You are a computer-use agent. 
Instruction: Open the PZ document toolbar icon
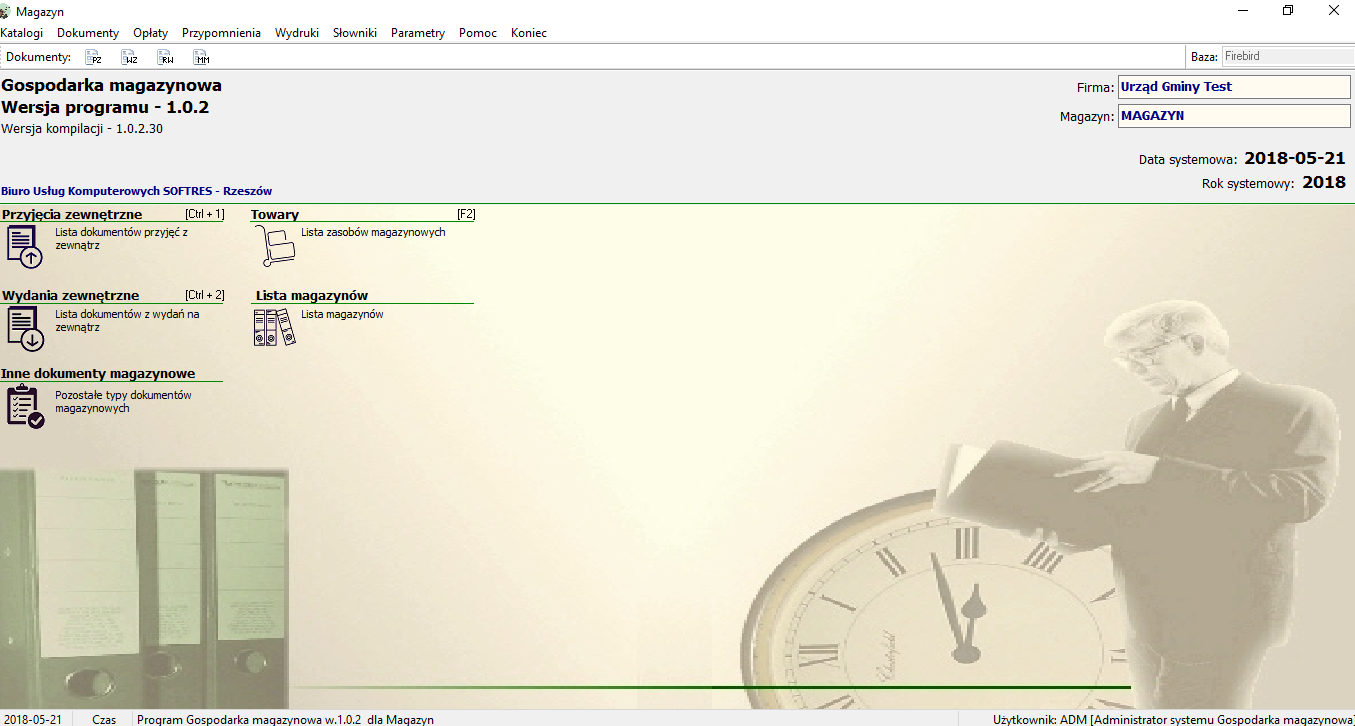coord(93,57)
